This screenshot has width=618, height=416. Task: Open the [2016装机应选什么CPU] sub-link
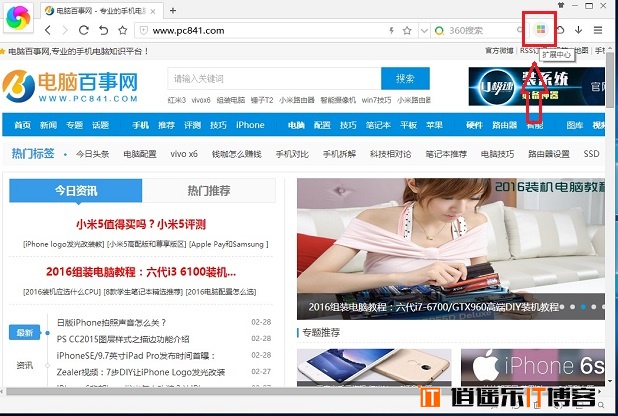pyautogui.click(x=62, y=292)
